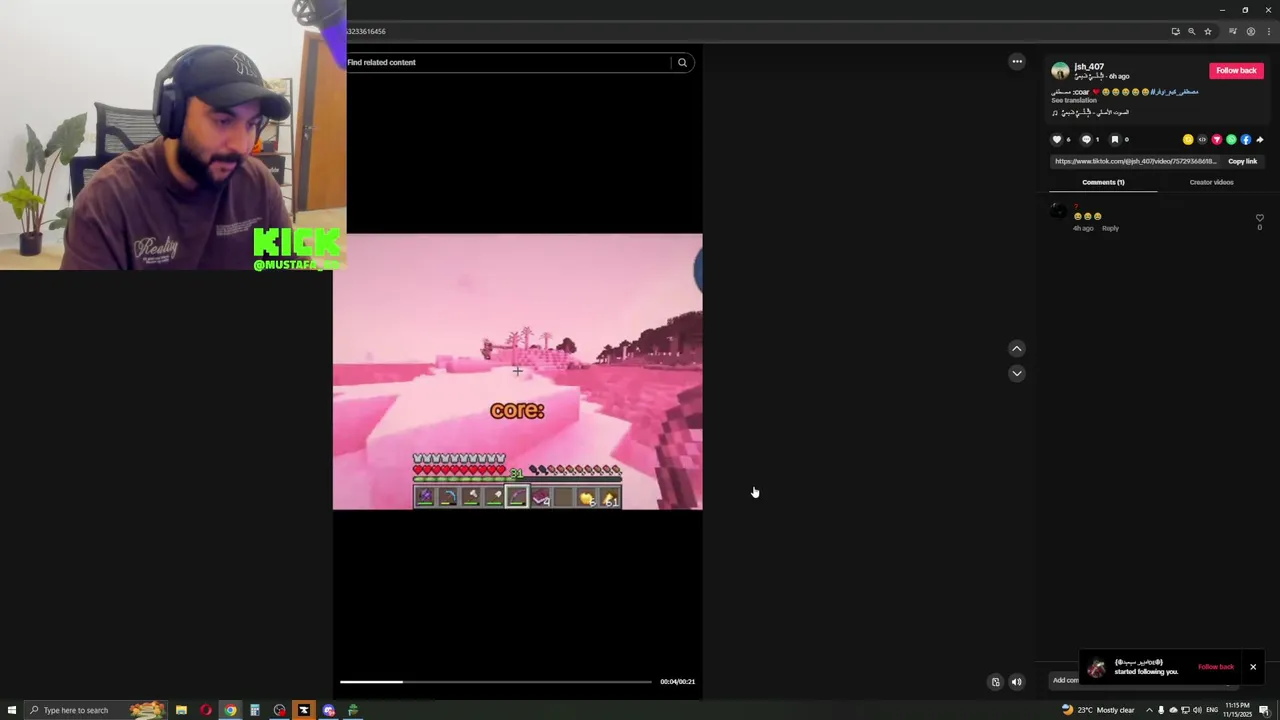The width and height of the screenshot is (1280, 720).
Task: Open File Explorer from taskbar
Action: click(181, 710)
